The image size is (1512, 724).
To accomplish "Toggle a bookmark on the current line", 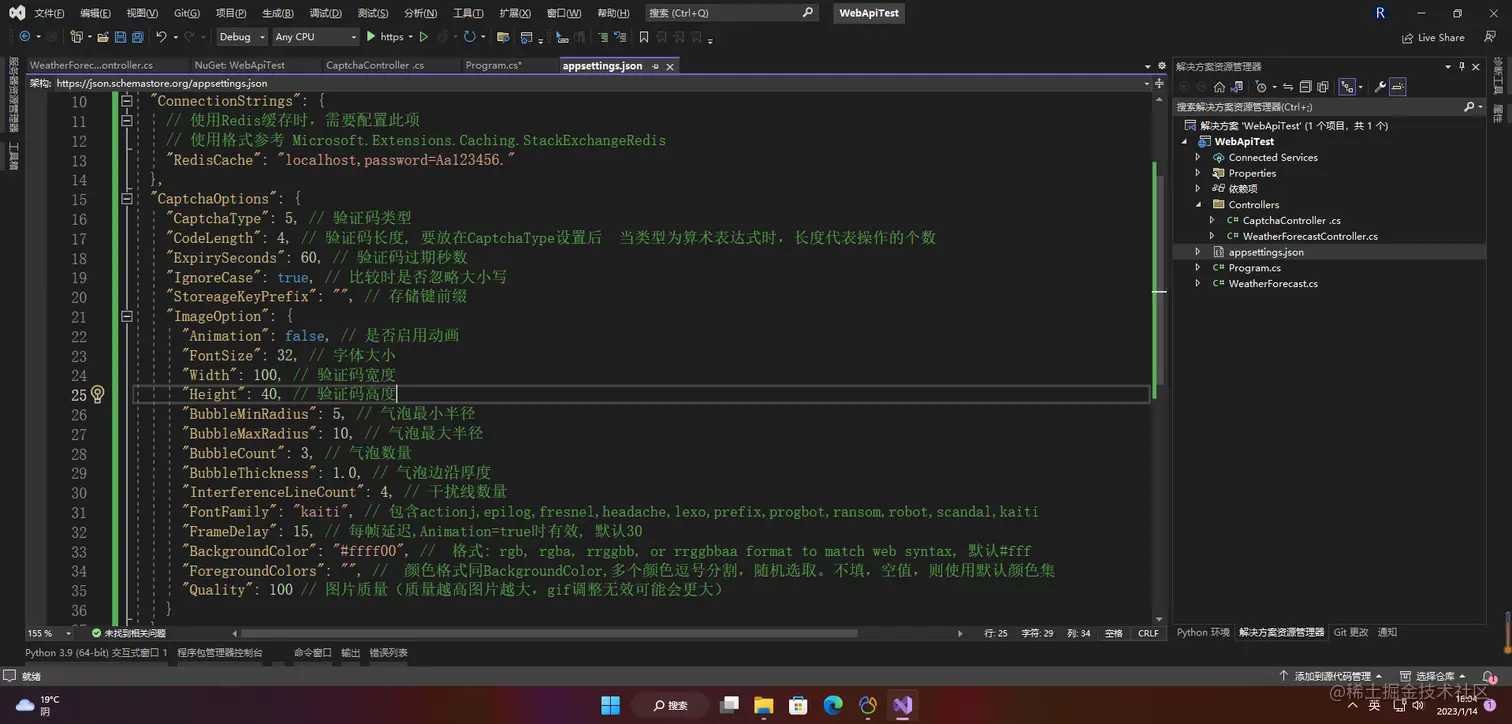I will pyautogui.click(x=643, y=37).
